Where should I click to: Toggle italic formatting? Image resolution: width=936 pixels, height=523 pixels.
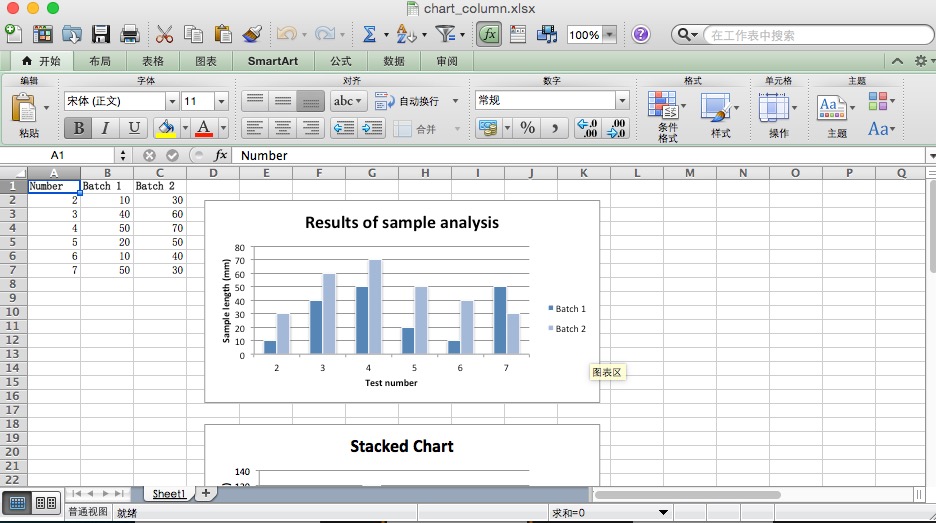(105, 128)
